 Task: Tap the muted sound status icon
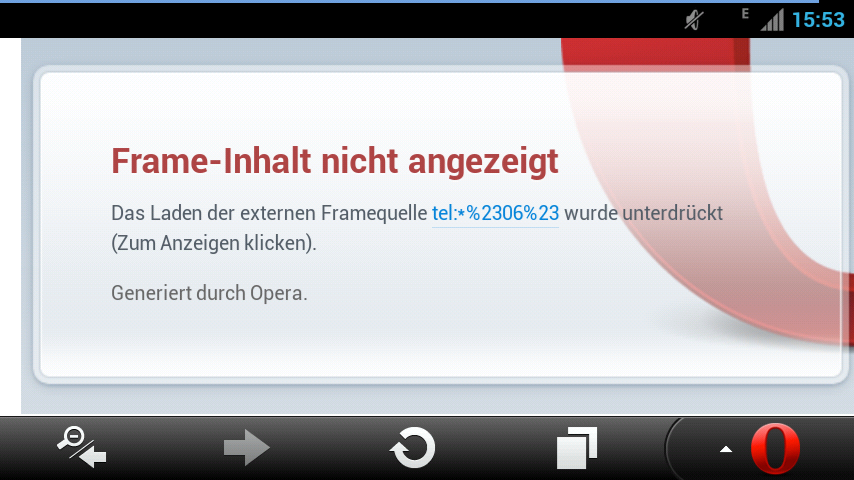pyautogui.click(x=694, y=21)
